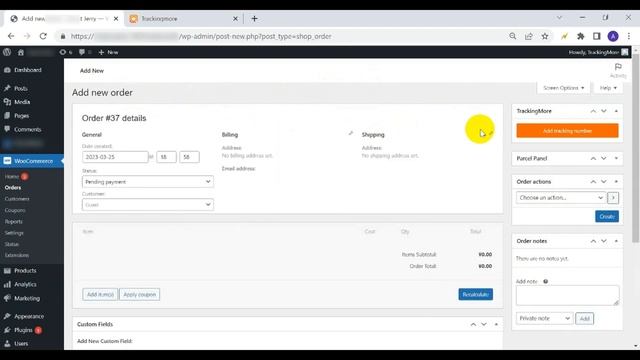This screenshot has width=640, height=360.
Task: Open WooCommerce Status submenu
Action: click(x=12, y=244)
